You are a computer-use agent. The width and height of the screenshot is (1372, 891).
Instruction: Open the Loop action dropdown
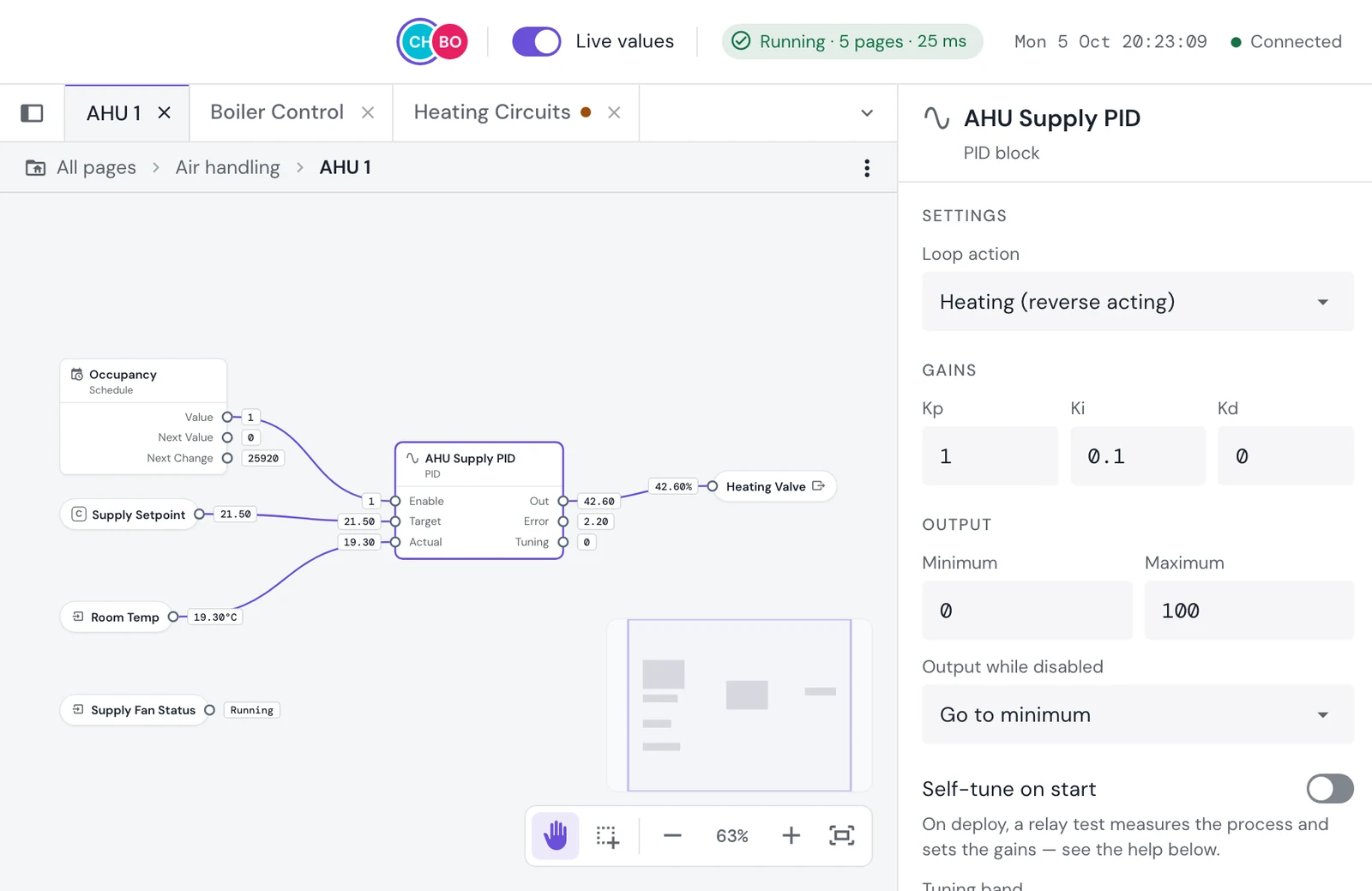[x=1138, y=302]
